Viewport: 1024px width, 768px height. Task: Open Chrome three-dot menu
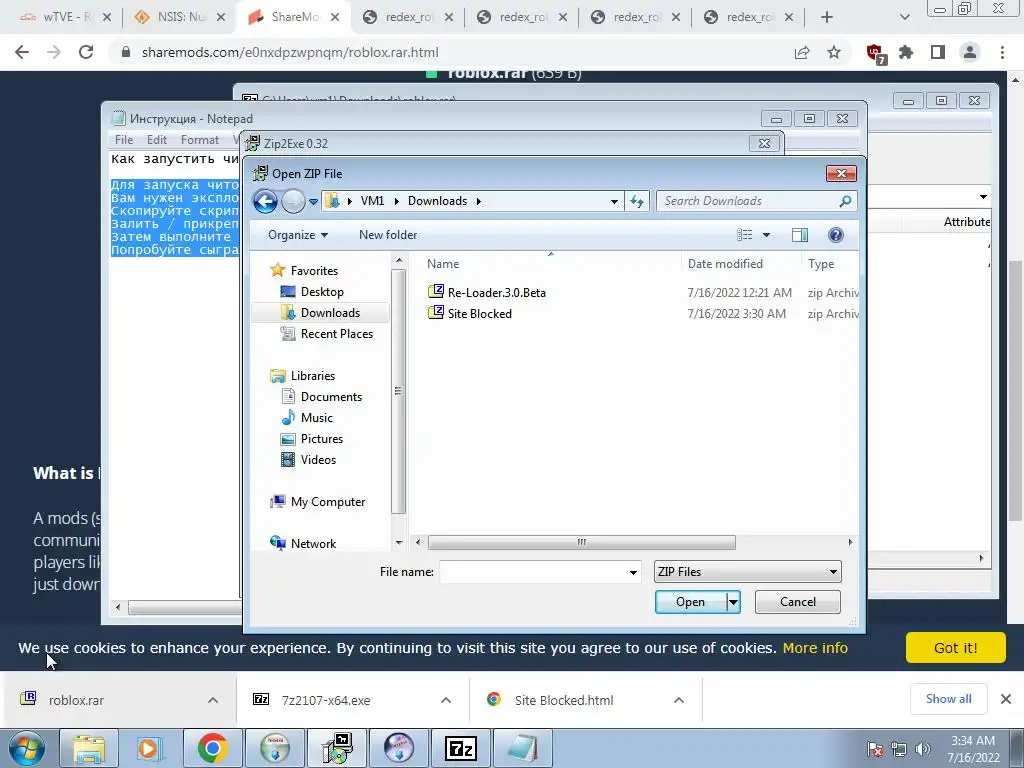click(x=1002, y=52)
